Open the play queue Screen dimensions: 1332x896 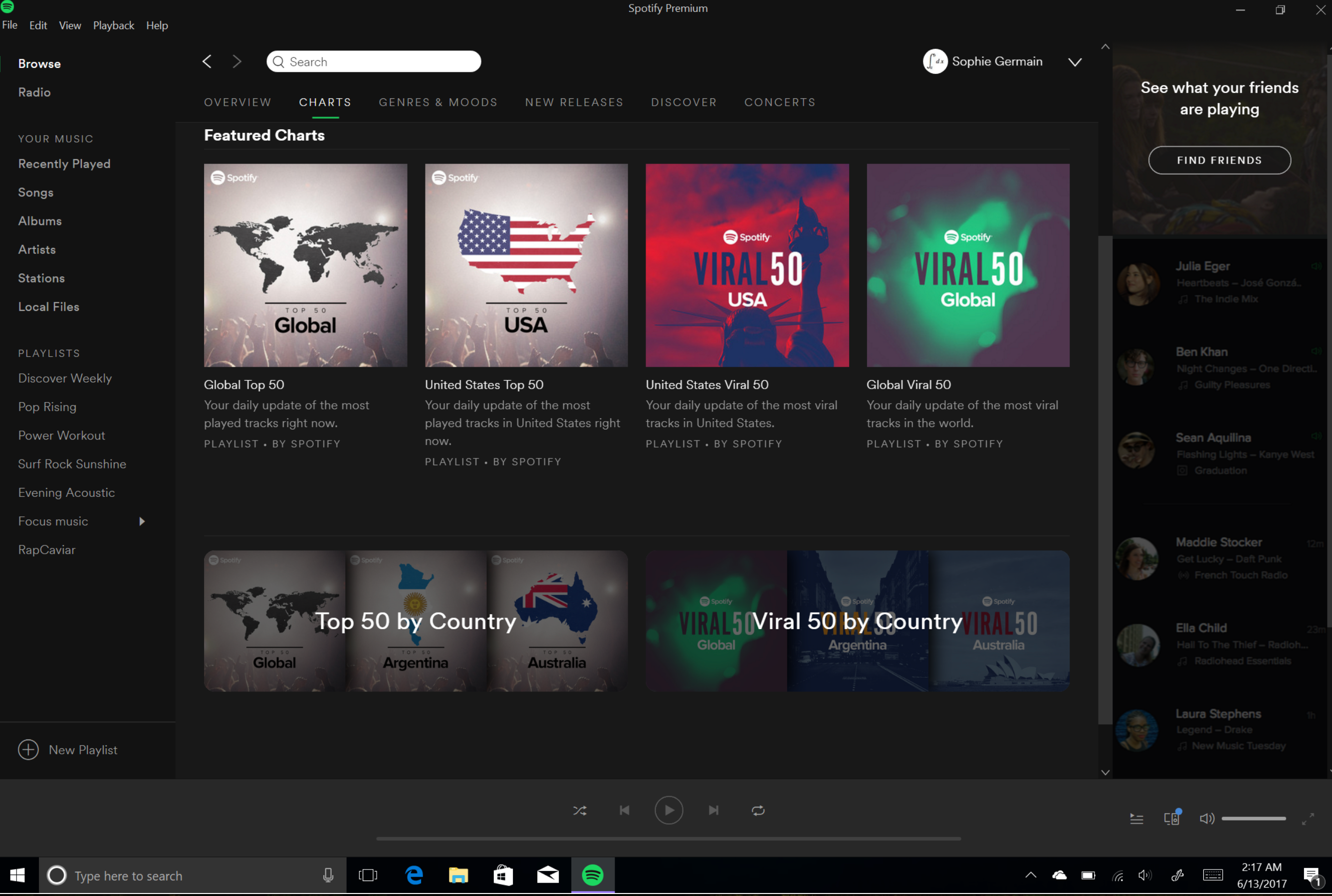coord(1136,819)
